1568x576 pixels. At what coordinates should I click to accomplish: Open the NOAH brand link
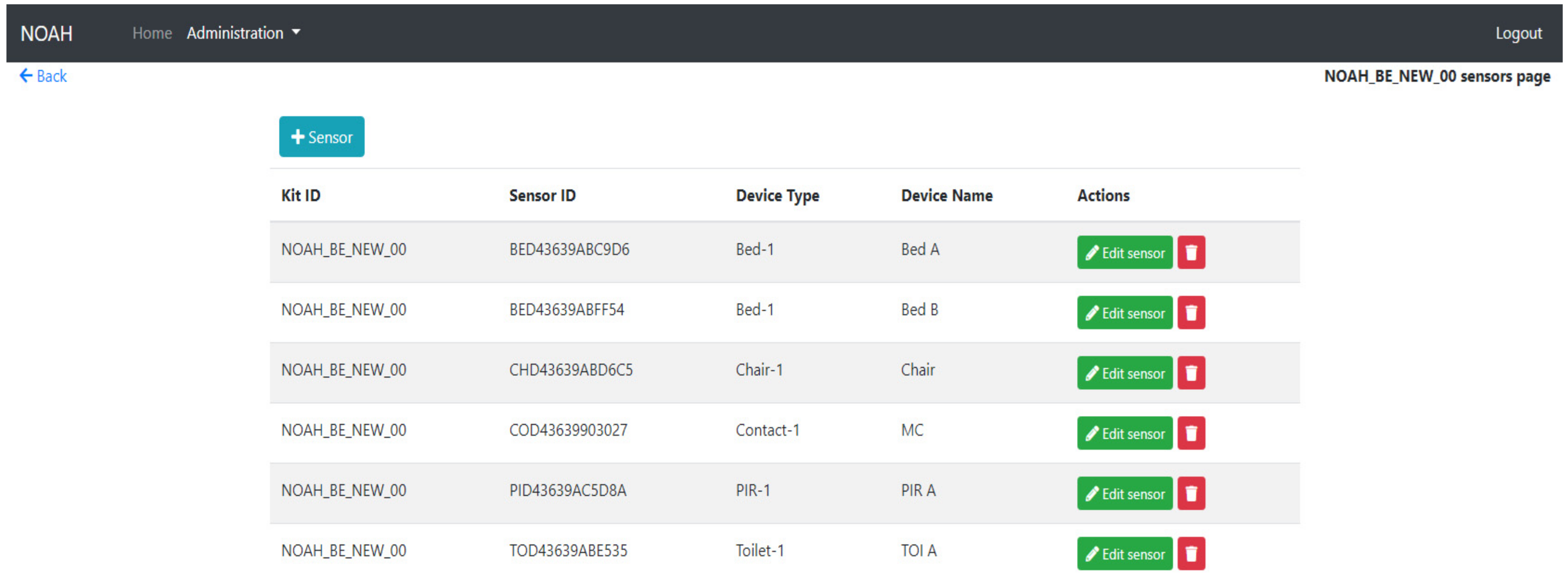point(47,33)
